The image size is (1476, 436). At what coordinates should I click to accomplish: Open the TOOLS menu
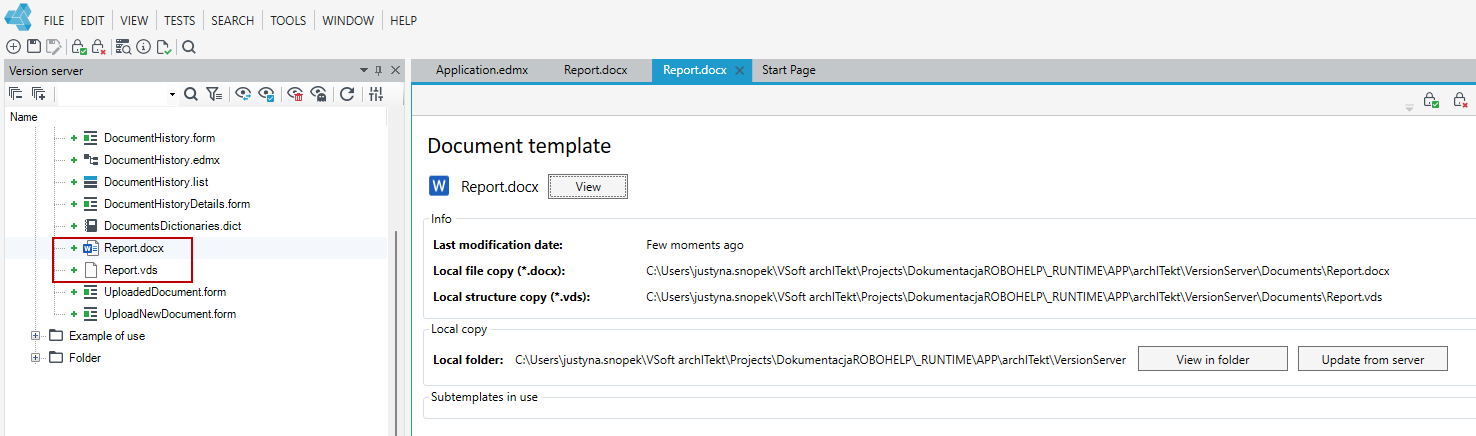click(x=288, y=20)
